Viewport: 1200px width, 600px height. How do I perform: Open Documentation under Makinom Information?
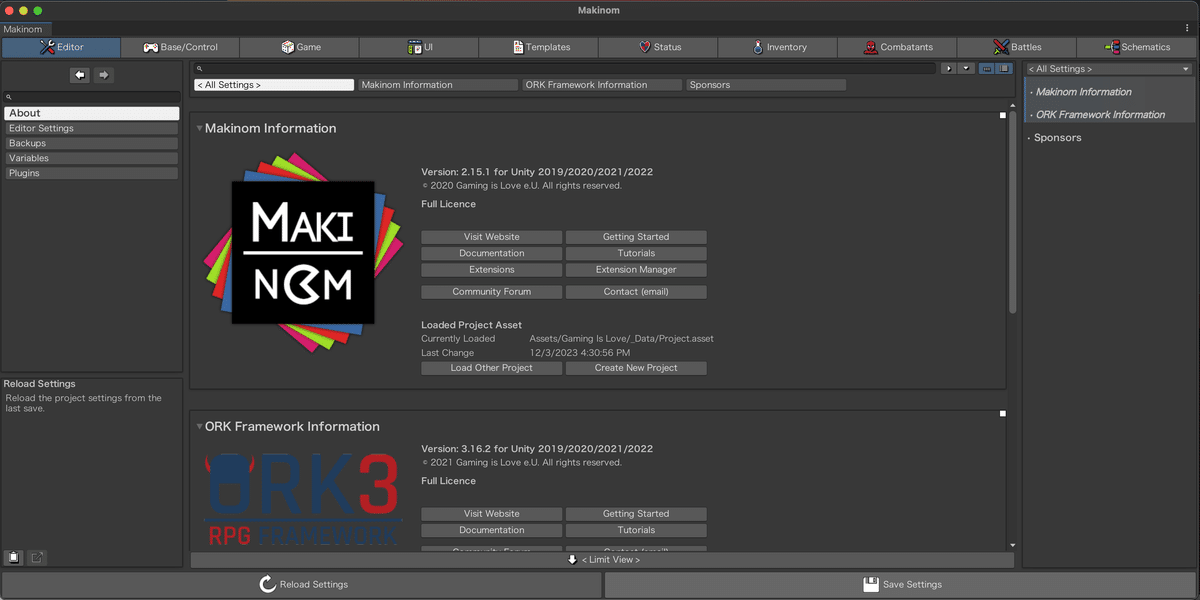(492, 253)
